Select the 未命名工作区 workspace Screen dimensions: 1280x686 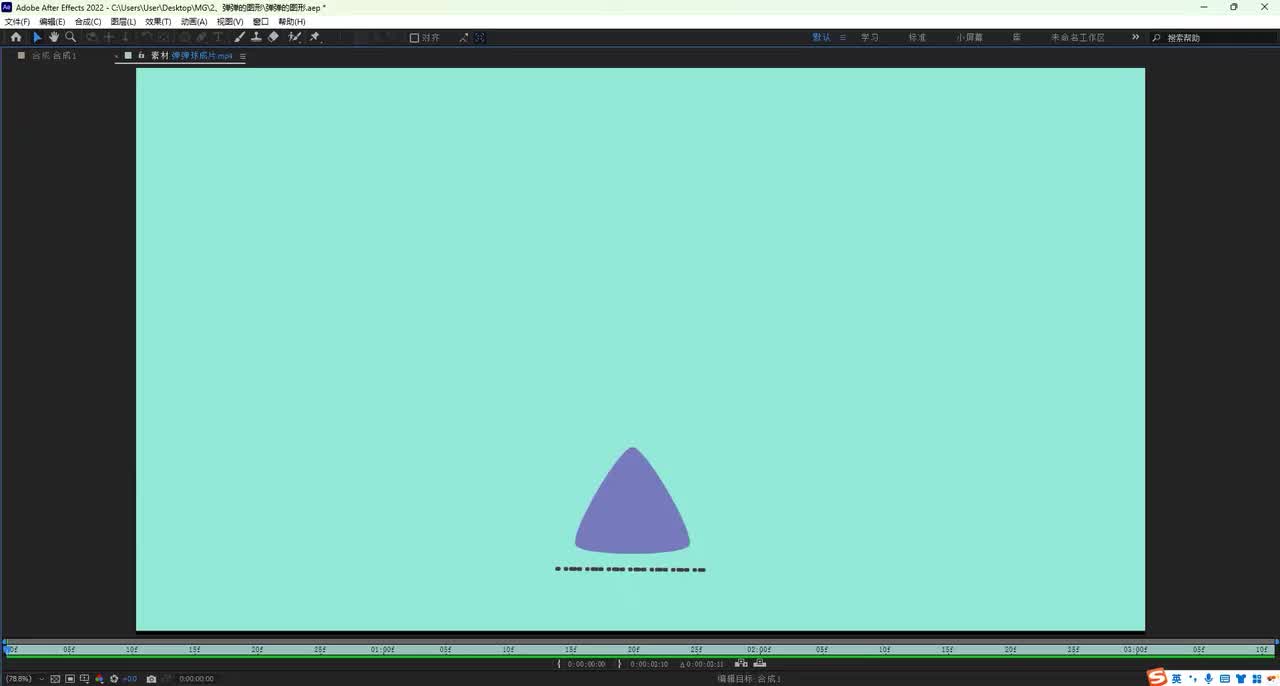[1078, 37]
